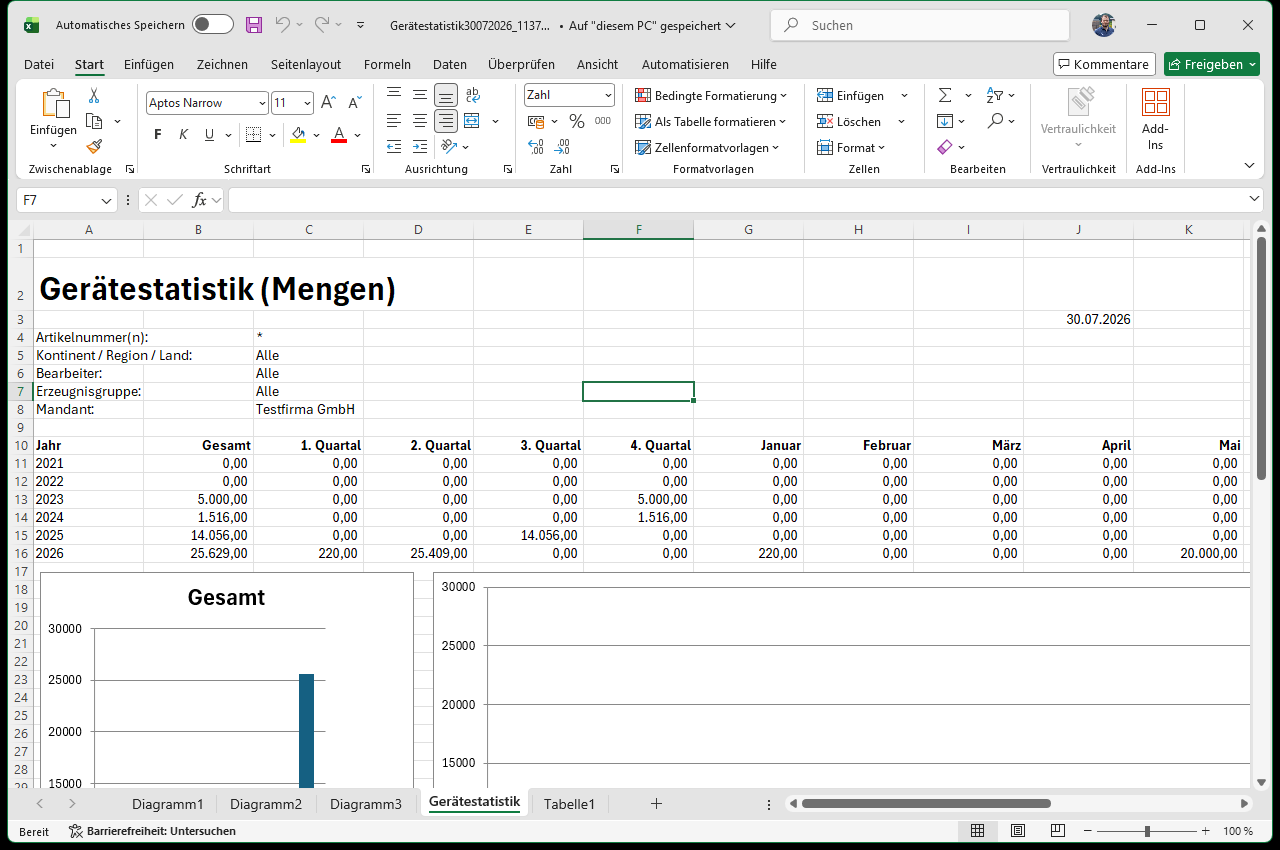Click the increase indent icon
This screenshot has height=850, width=1280.
(x=420, y=147)
